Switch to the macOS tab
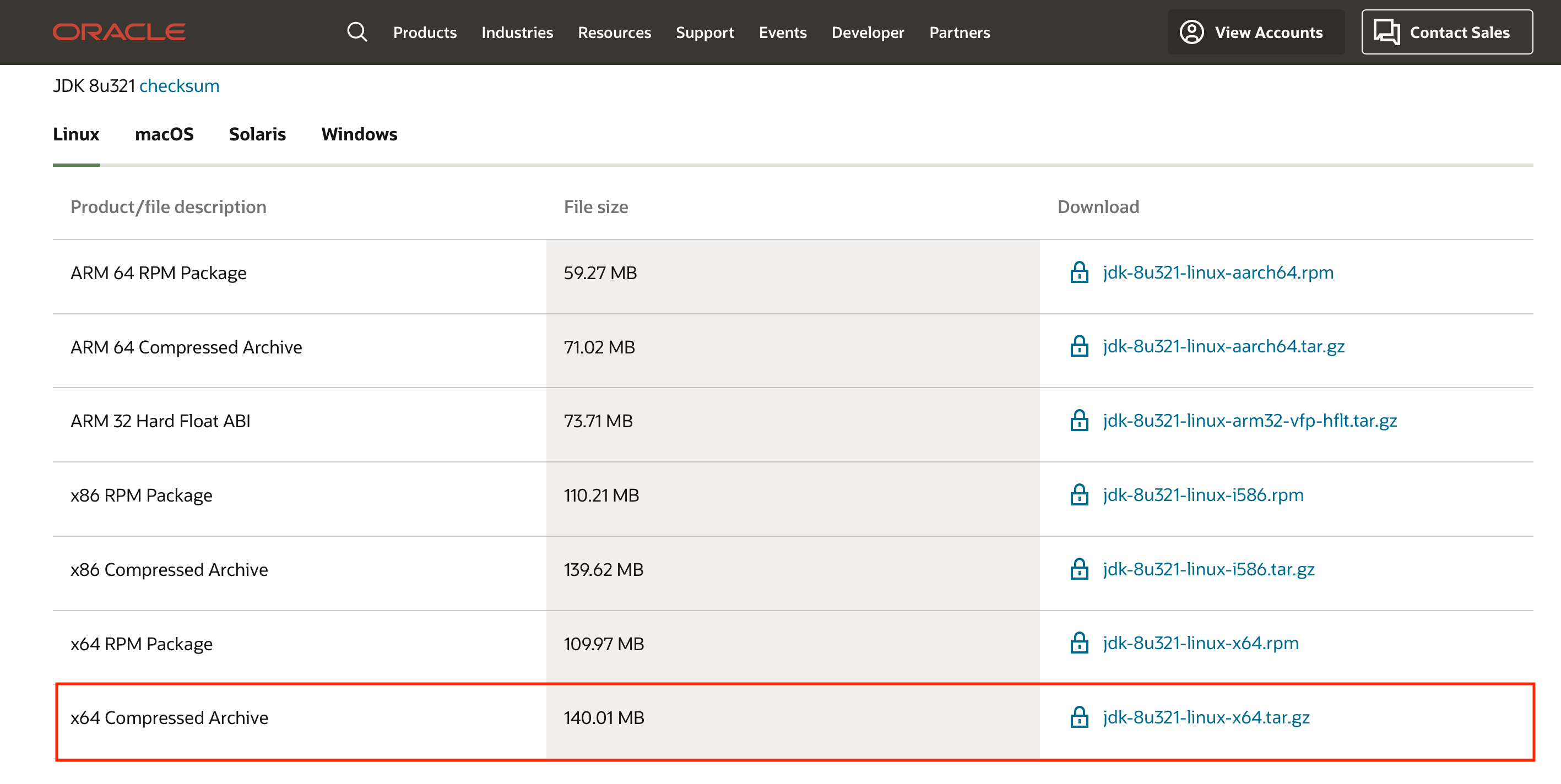 (x=164, y=134)
